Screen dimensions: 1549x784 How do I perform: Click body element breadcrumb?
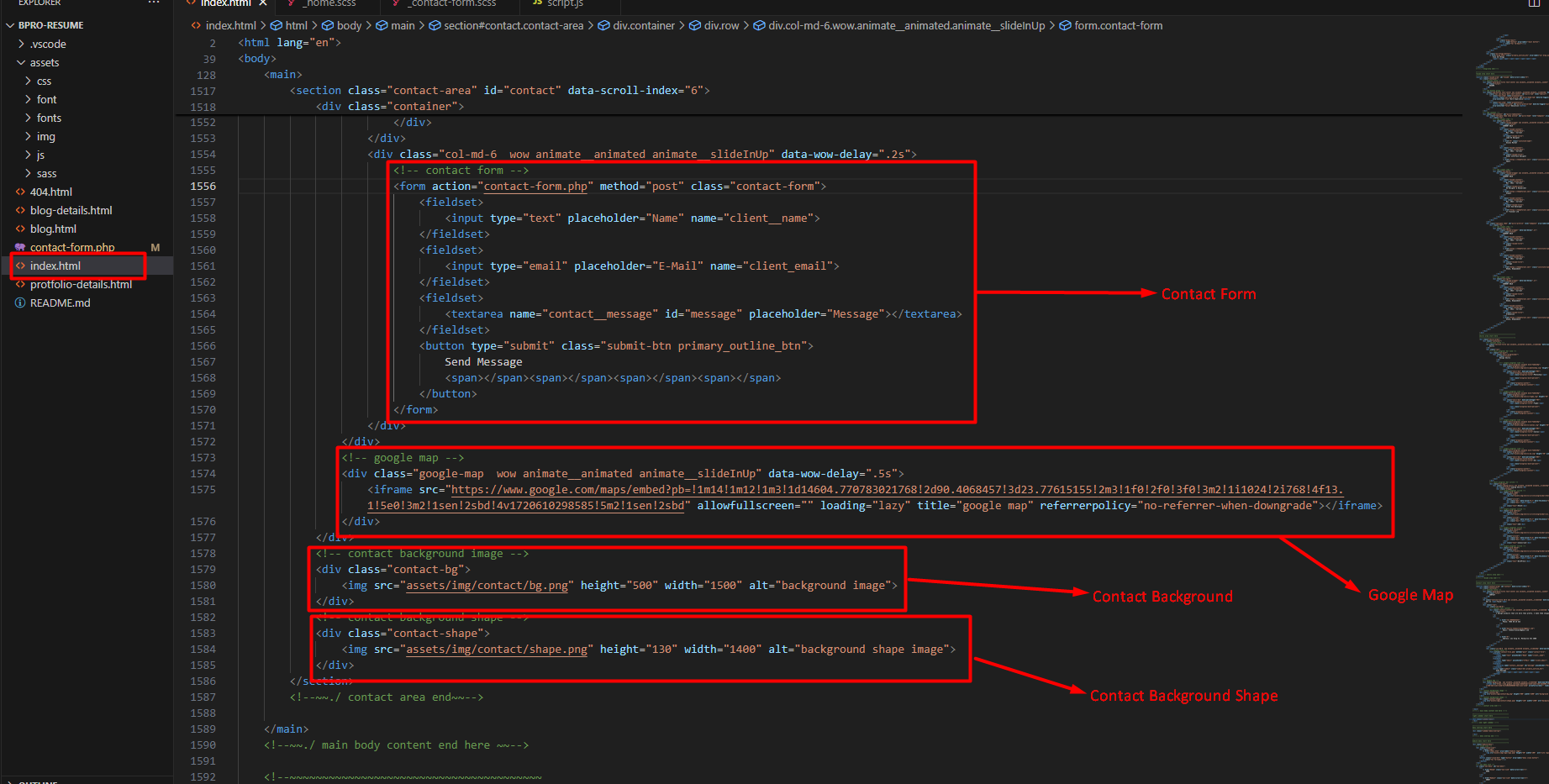[x=342, y=25]
